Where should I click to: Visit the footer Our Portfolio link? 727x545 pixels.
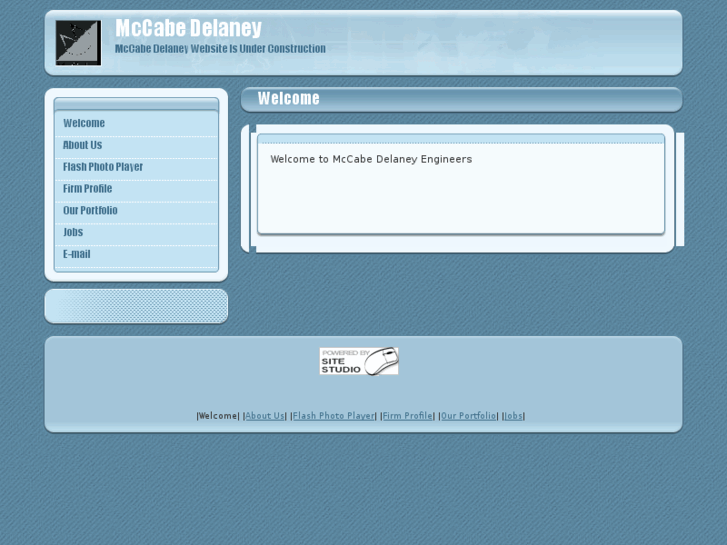(x=469, y=416)
